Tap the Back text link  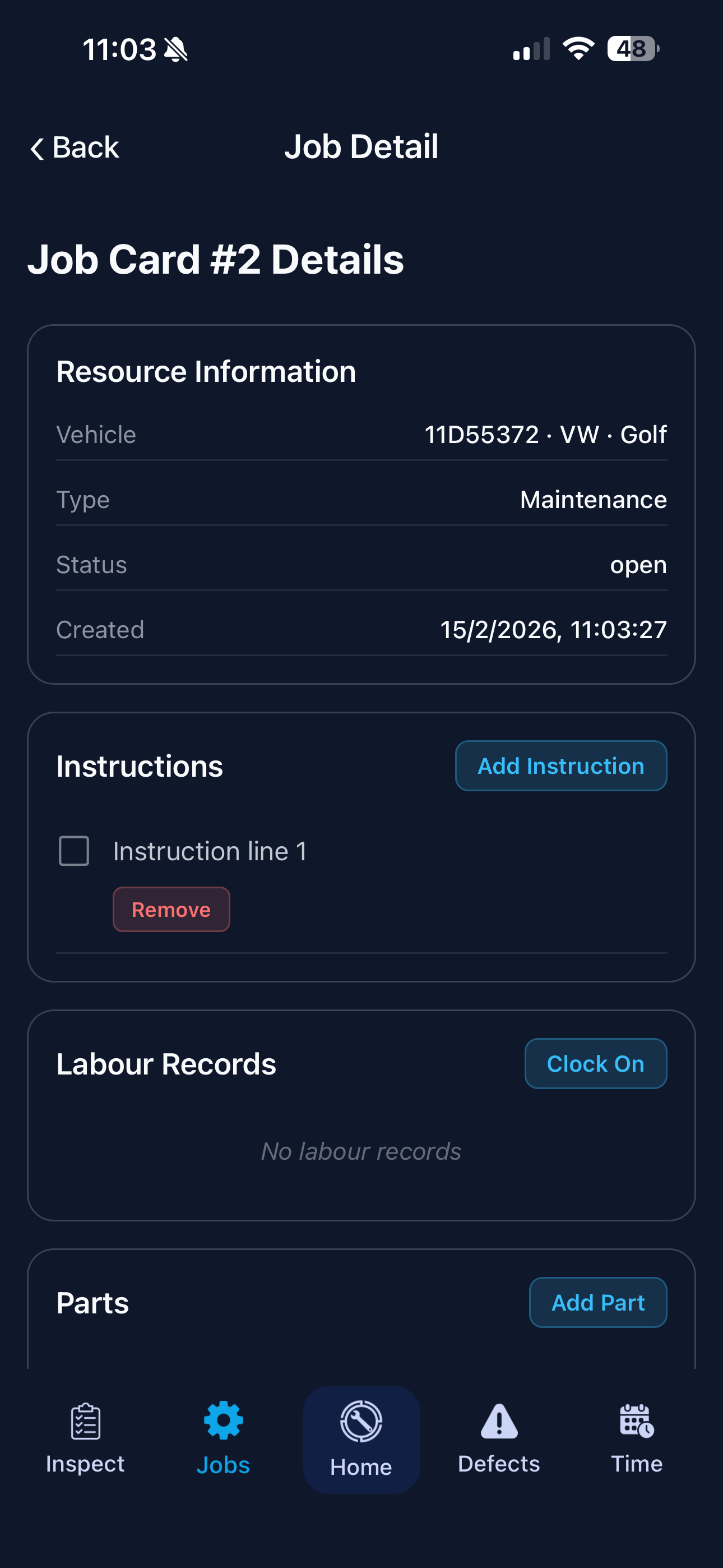pos(86,148)
